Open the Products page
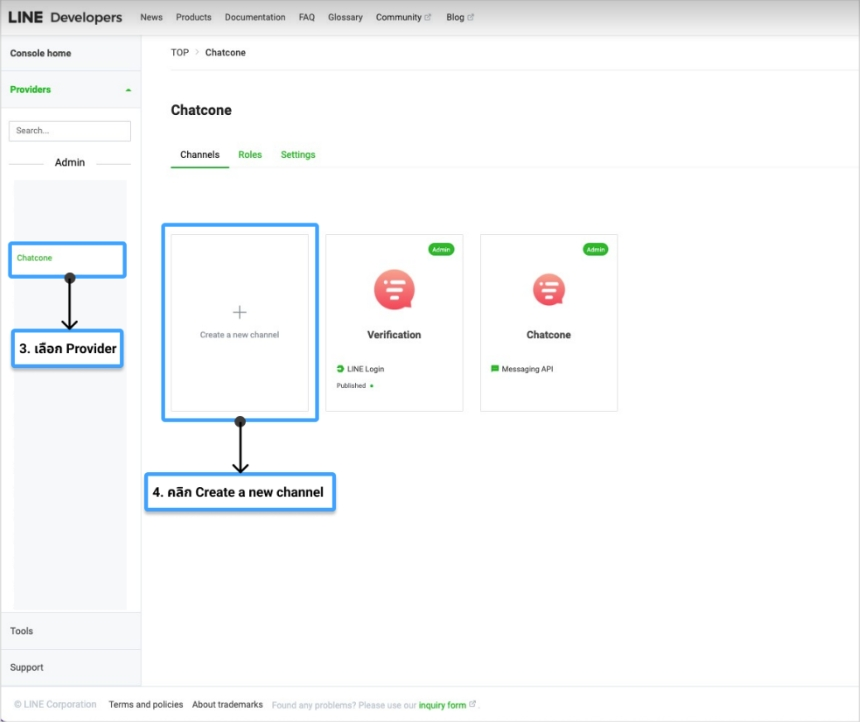 pyautogui.click(x=194, y=17)
